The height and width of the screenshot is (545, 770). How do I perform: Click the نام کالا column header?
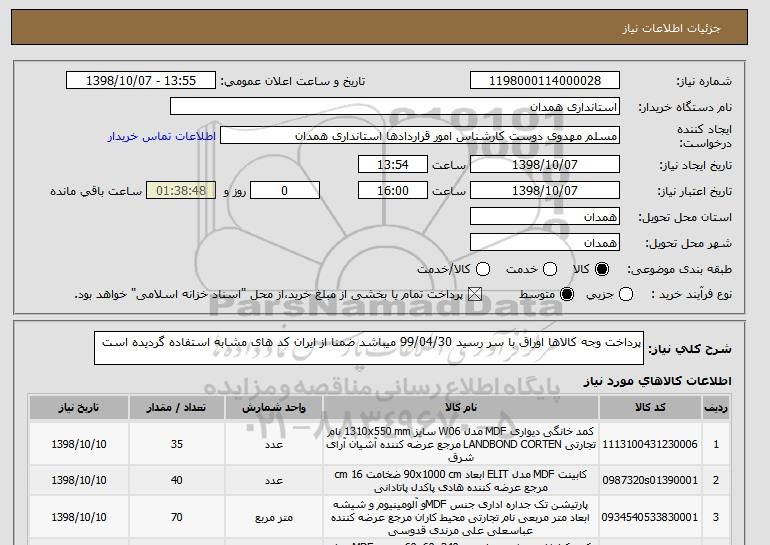[461, 408]
